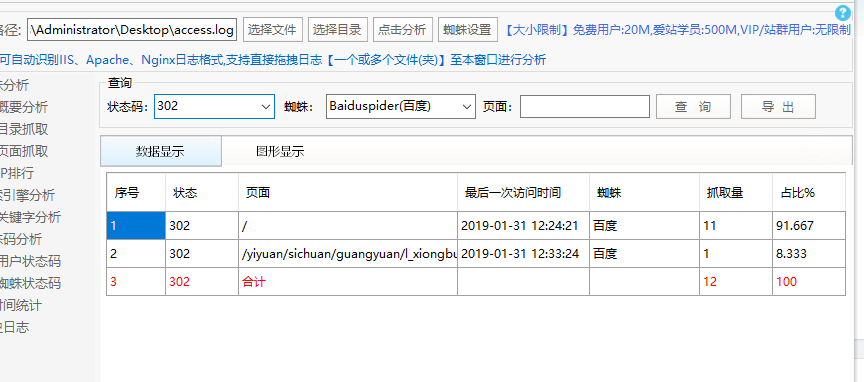Select the highlighted row number 1 cell

pyautogui.click(x=136, y=225)
